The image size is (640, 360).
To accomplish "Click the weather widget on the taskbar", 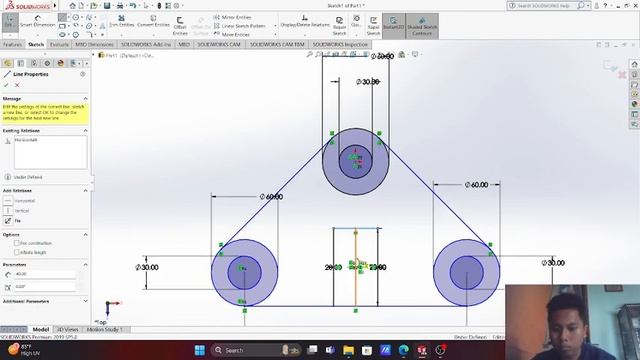I will [x=24, y=350].
